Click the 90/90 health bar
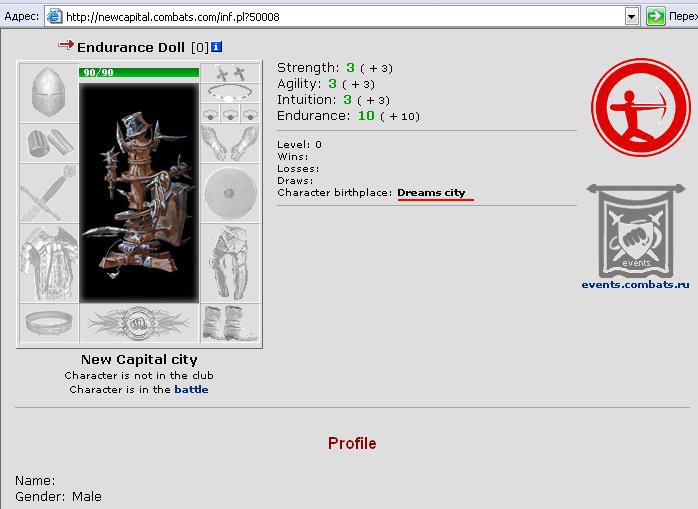 click(x=139, y=72)
